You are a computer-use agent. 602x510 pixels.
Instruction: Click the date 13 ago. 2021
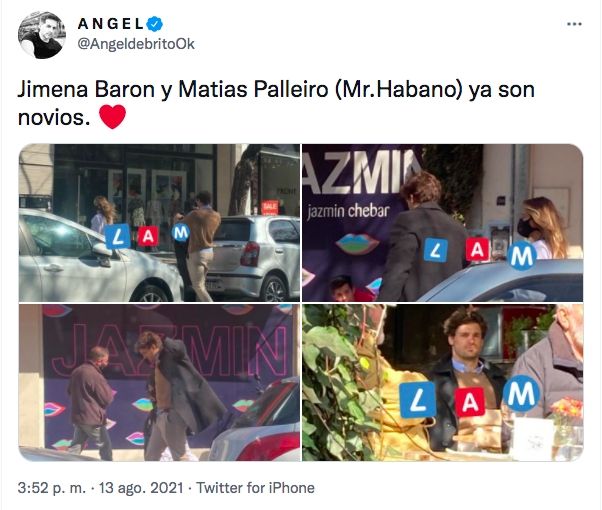click(x=141, y=488)
